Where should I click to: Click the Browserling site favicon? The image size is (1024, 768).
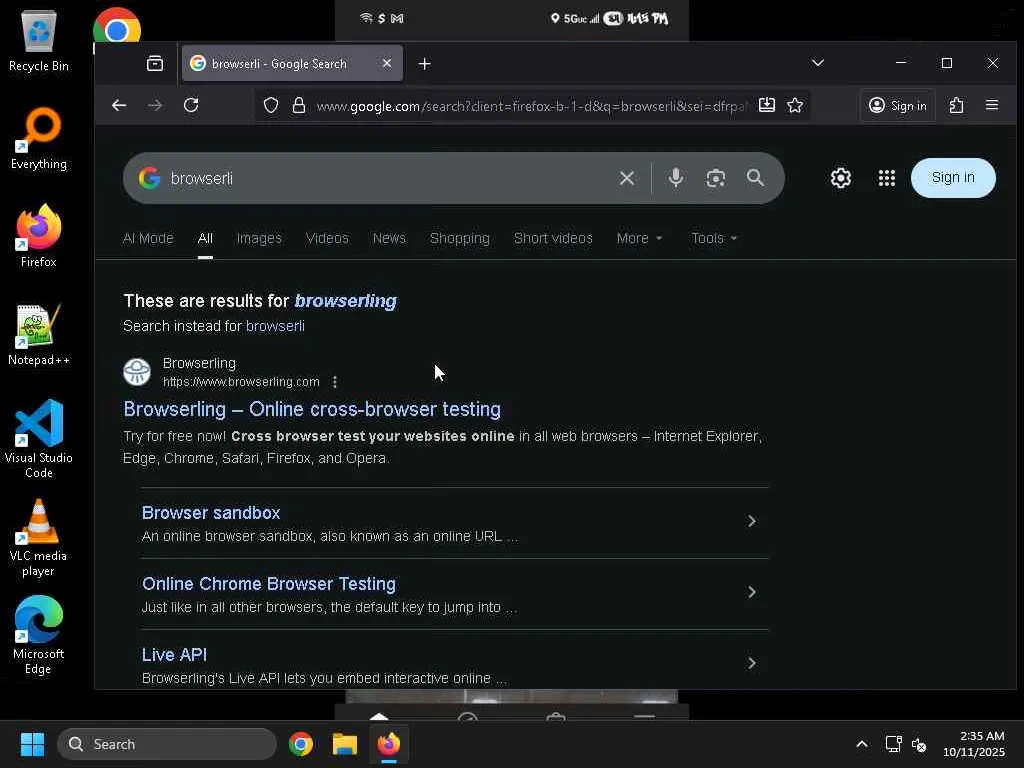tap(137, 372)
